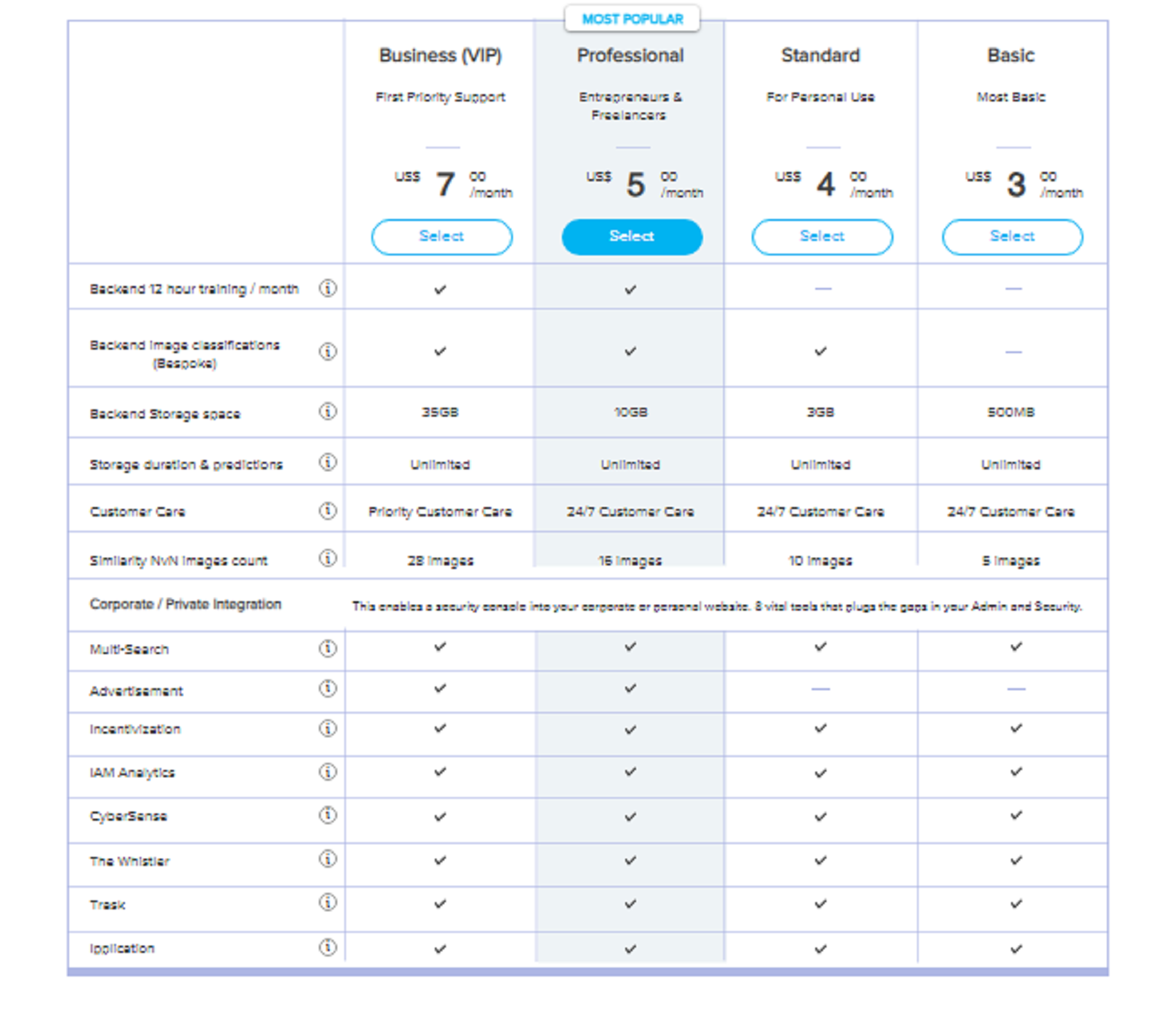Click the Backend Storage space label
The width and height of the screenshot is (1176, 1009).
(x=165, y=414)
